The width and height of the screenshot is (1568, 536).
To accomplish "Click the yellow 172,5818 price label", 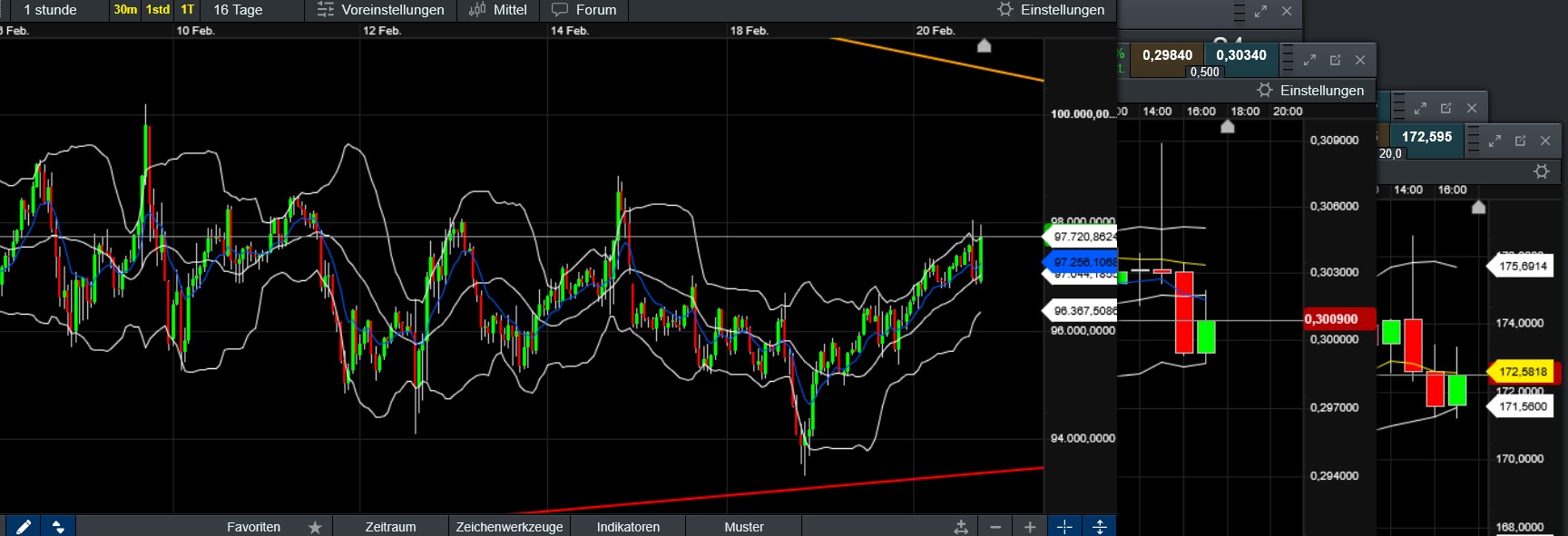I will point(1522,372).
